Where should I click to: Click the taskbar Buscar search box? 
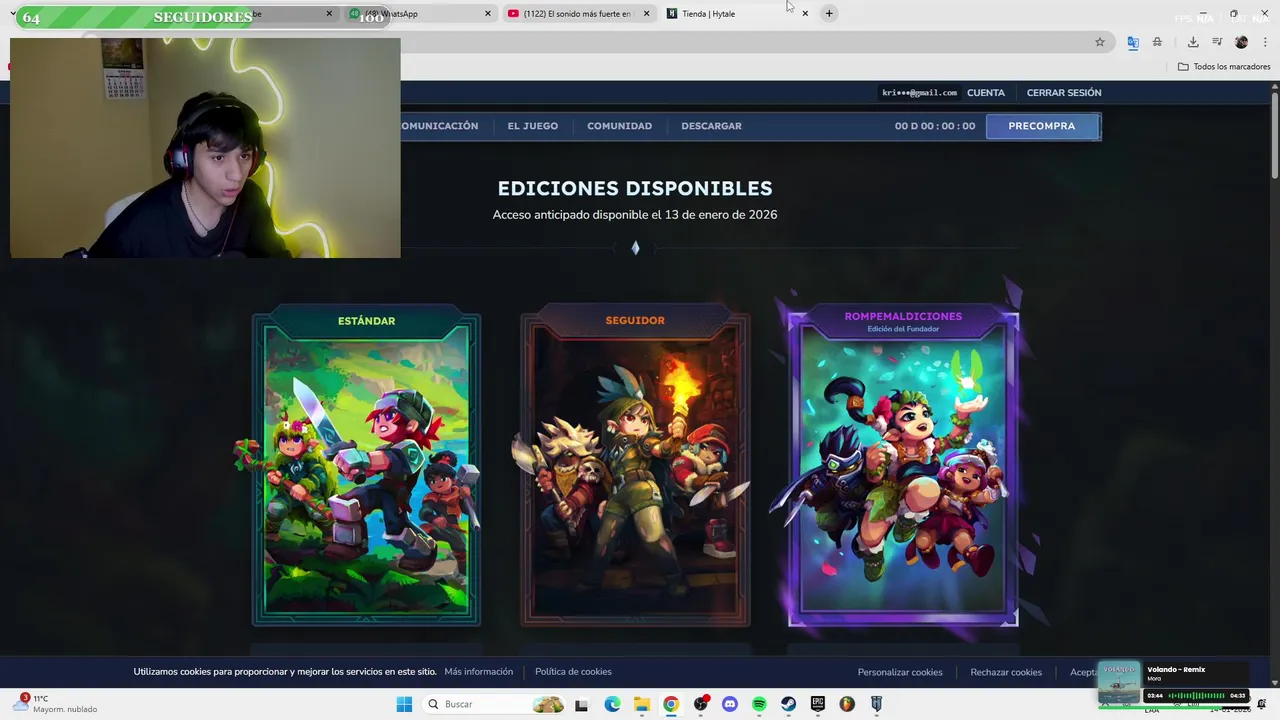494,704
